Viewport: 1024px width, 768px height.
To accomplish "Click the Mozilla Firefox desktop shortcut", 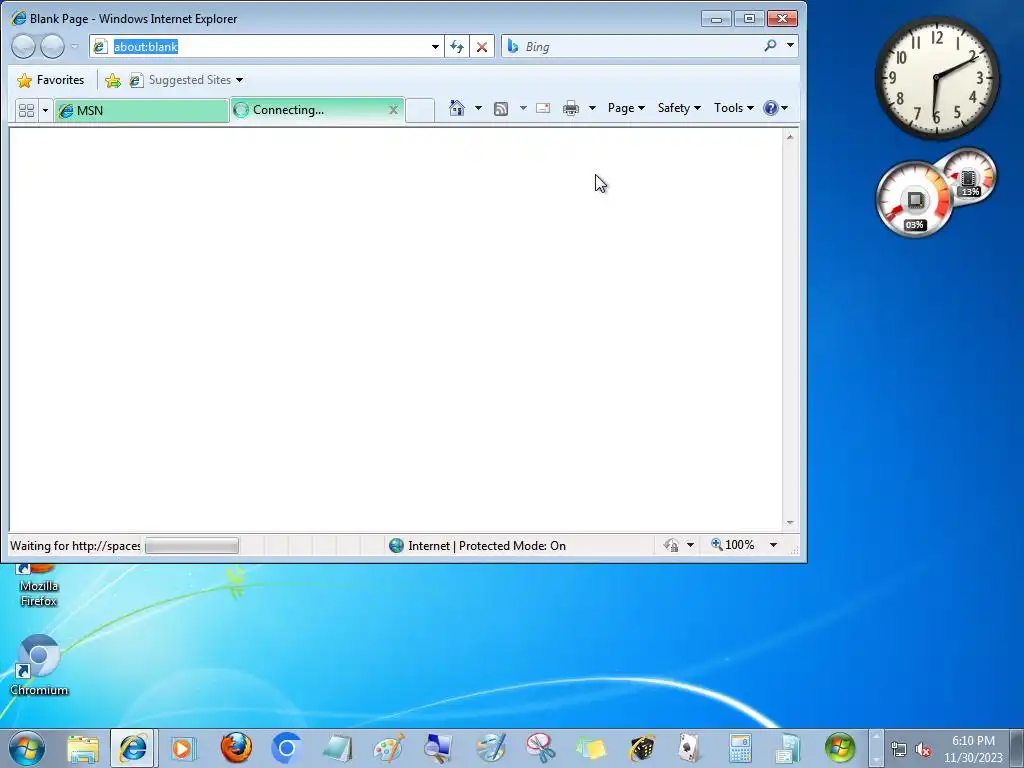I will click(39, 586).
